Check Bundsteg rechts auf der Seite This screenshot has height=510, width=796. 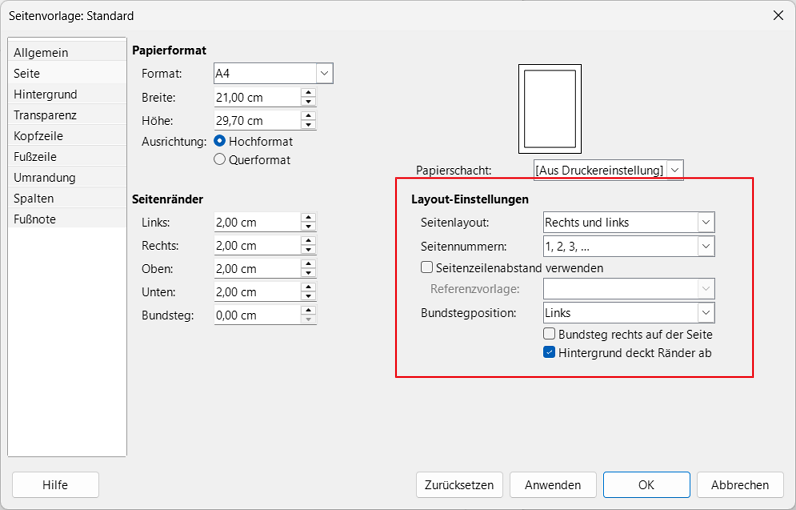click(x=549, y=334)
